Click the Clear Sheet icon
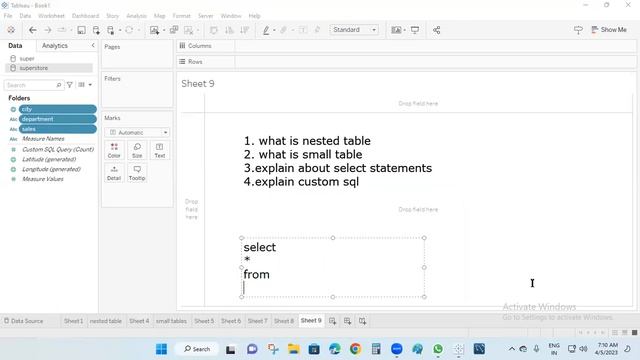Screen dimensions: 640x360 tap(189, 30)
